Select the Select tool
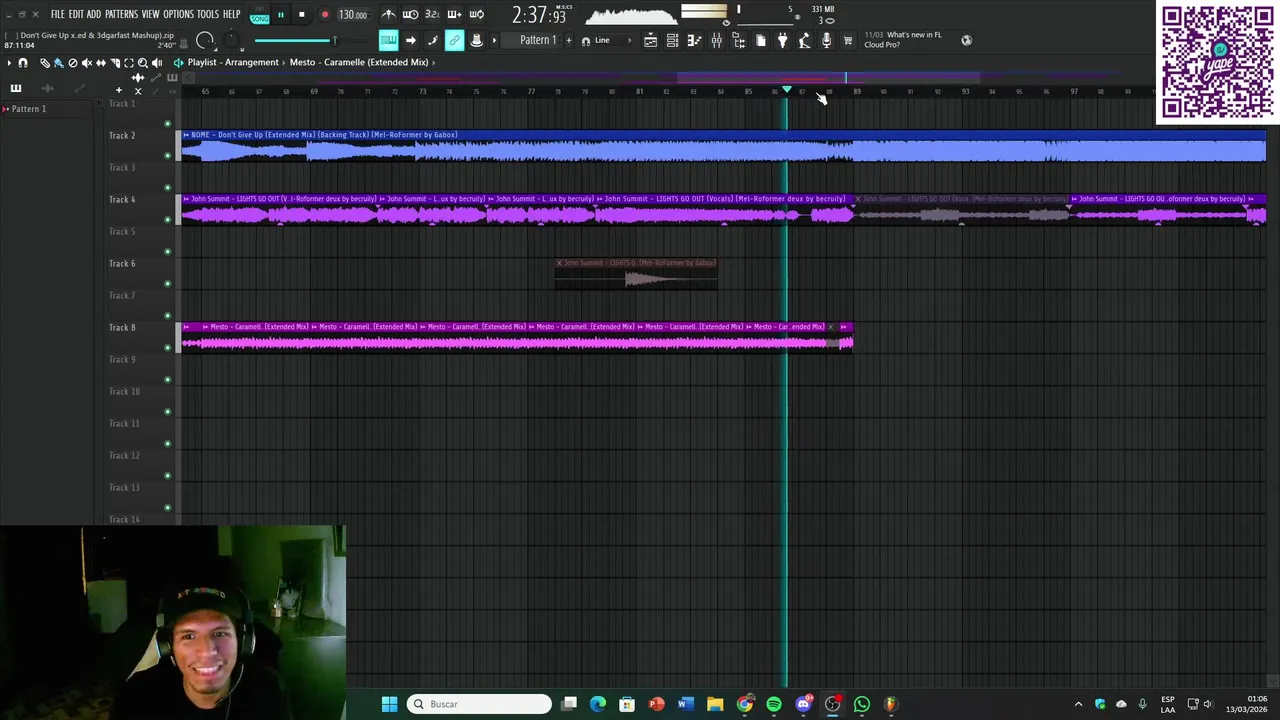Viewport: 1280px width, 720px height. (129, 62)
